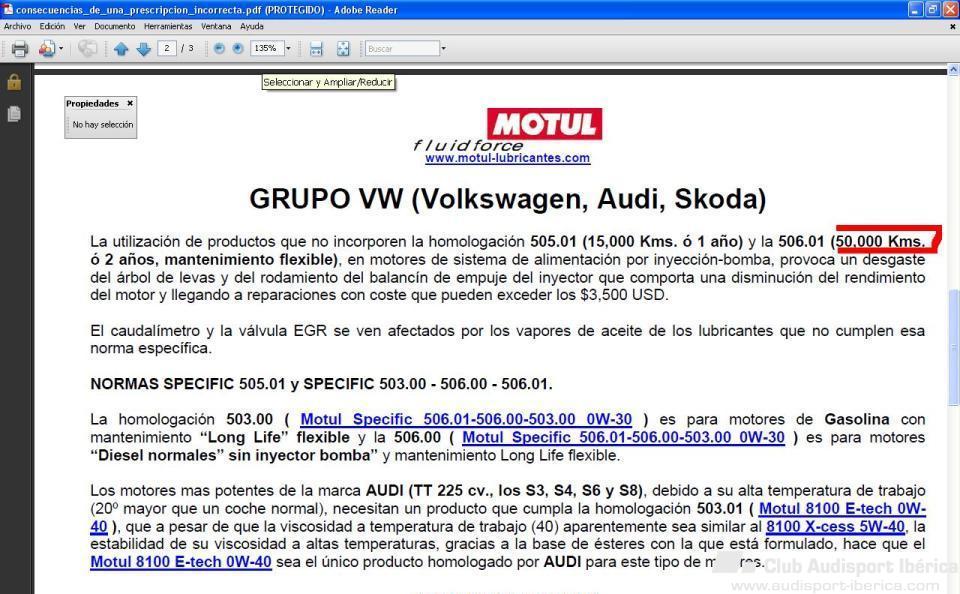Open the Ayuda menu
This screenshot has height=594, width=960.
[x=252, y=26]
